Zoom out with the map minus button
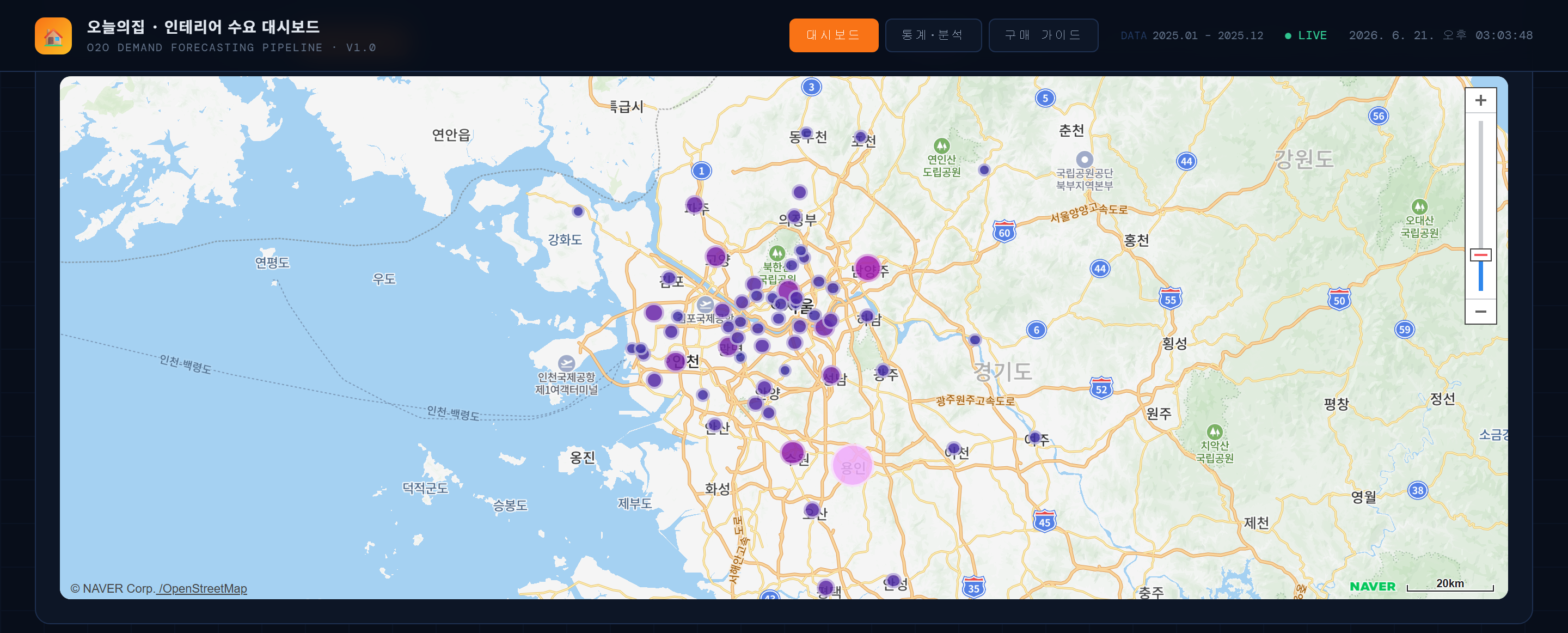The image size is (1568, 633). click(1480, 311)
